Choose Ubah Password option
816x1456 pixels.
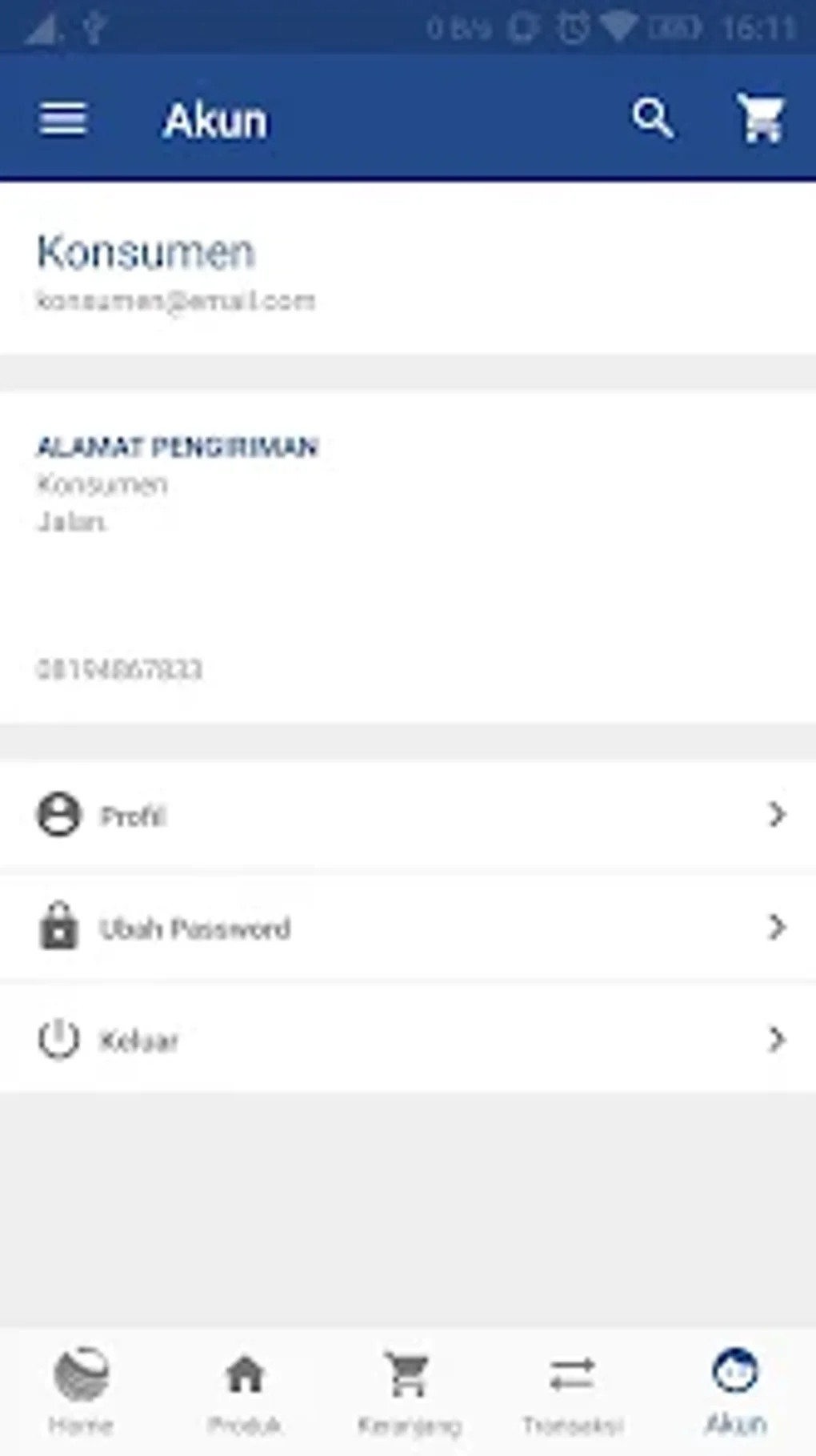(194, 929)
